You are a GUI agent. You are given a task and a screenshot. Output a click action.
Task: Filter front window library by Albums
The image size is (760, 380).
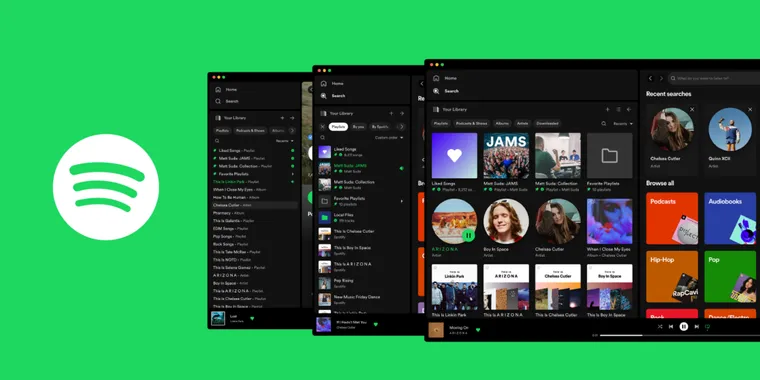(502, 124)
